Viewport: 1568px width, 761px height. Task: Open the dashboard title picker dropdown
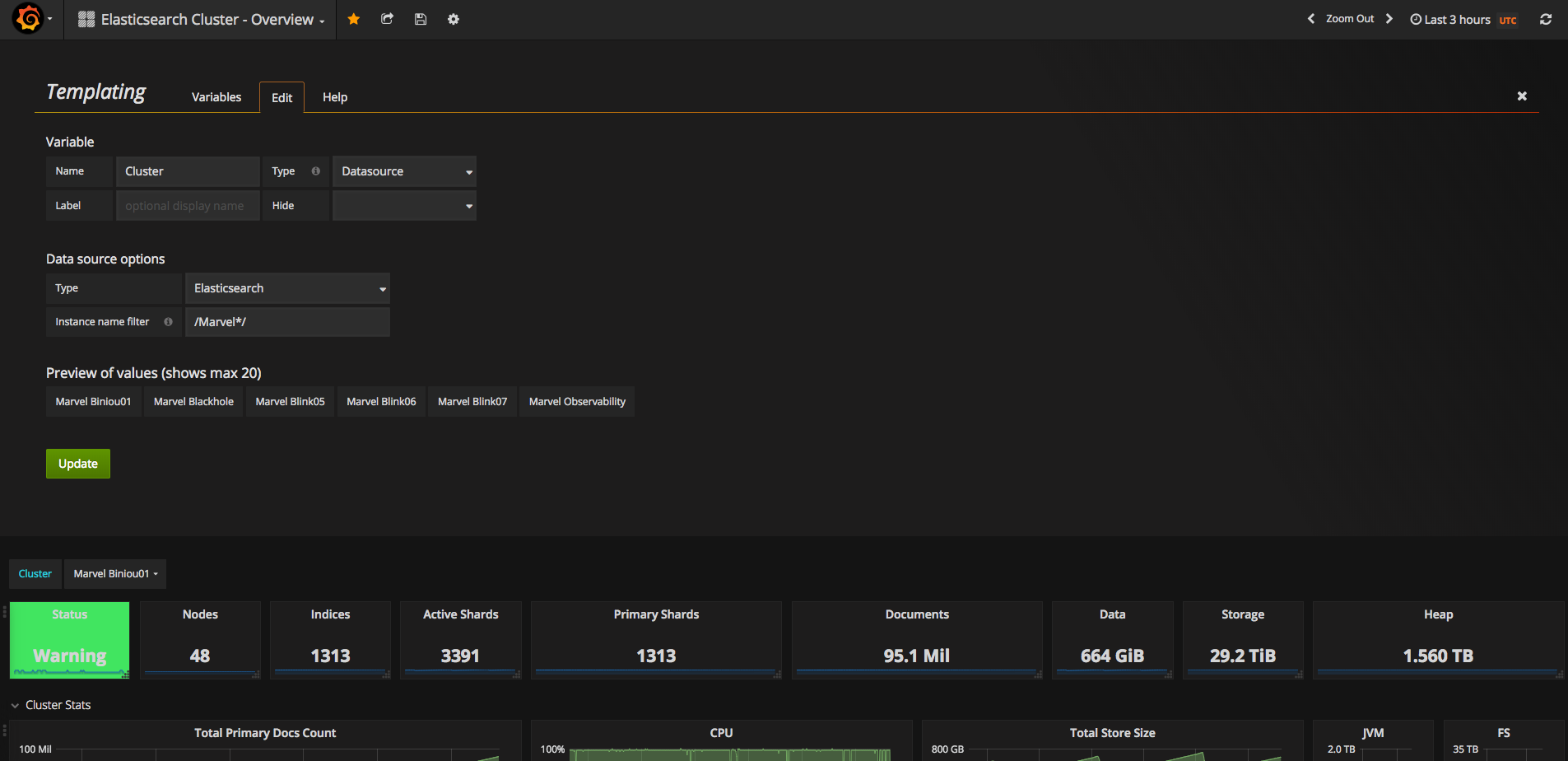[202, 19]
